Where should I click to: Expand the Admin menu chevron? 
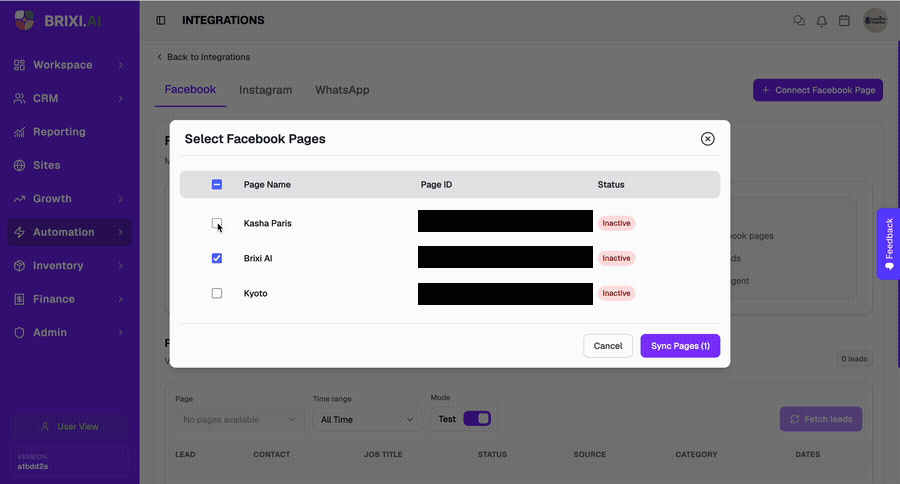(x=121, y=332)
